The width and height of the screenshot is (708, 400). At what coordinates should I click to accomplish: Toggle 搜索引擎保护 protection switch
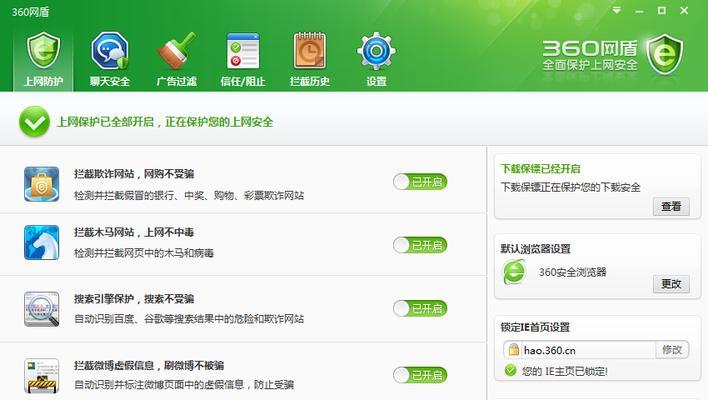point(420,309)
